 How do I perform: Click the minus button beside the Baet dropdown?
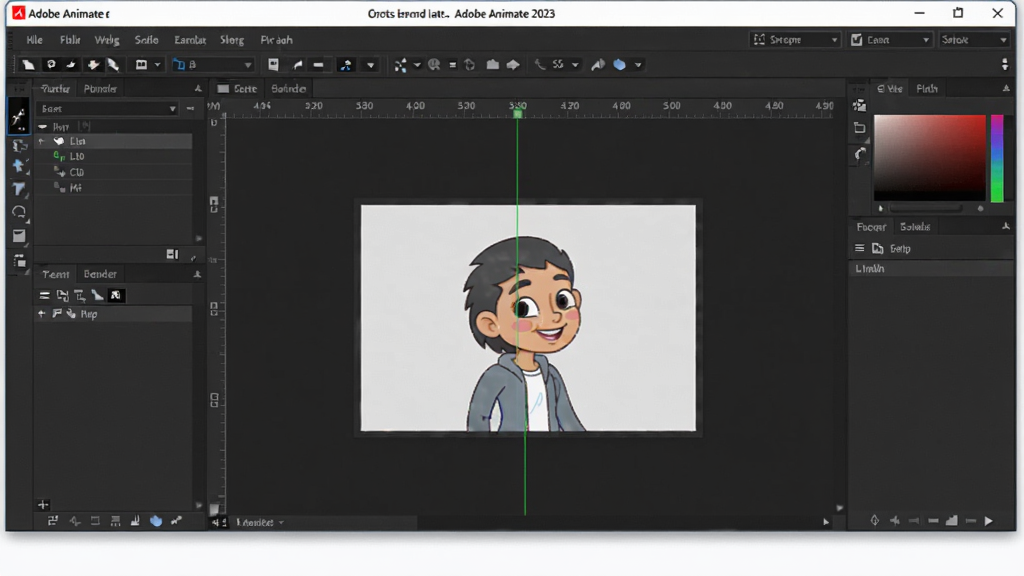[190, 108]
